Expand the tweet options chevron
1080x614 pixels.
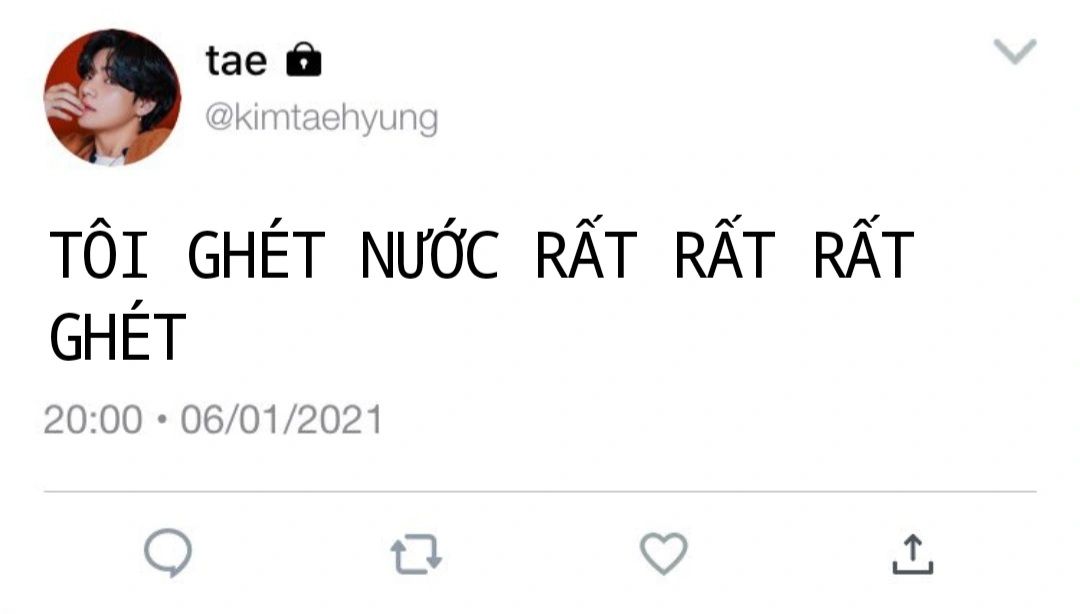(1015, 52)
